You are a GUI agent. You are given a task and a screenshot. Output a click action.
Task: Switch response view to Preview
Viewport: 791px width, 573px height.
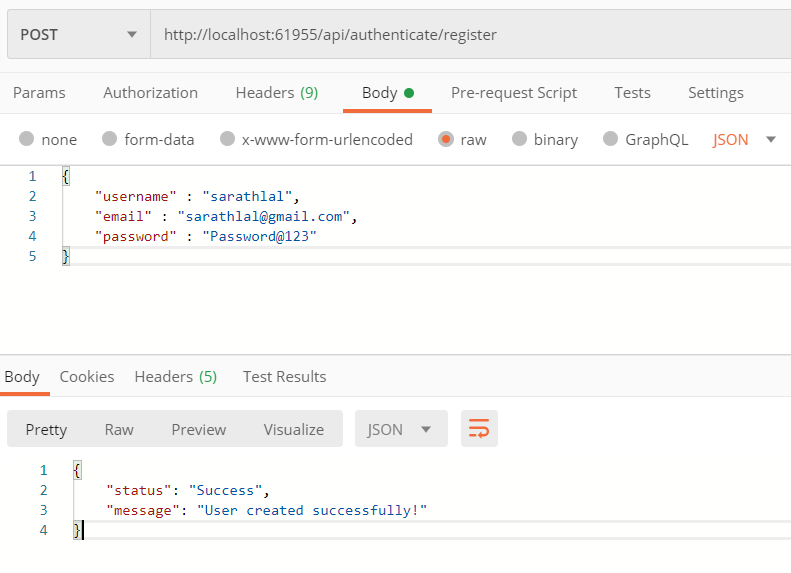coord(198,429)
